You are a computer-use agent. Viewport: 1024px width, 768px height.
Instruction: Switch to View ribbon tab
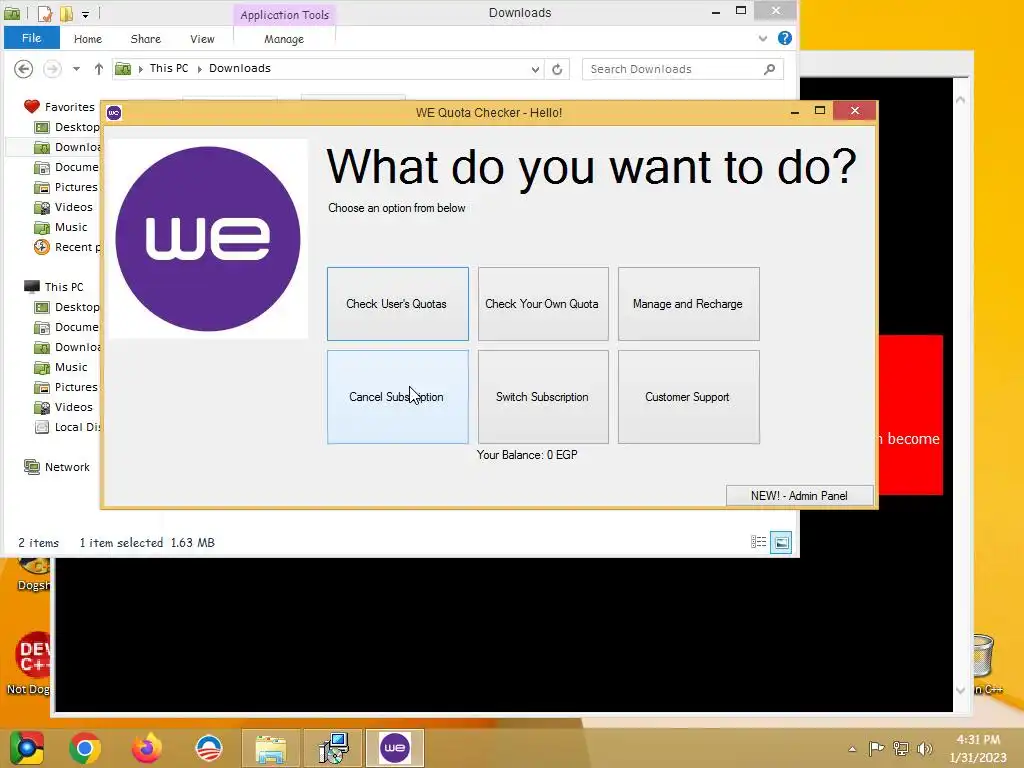tap(202, 39)
